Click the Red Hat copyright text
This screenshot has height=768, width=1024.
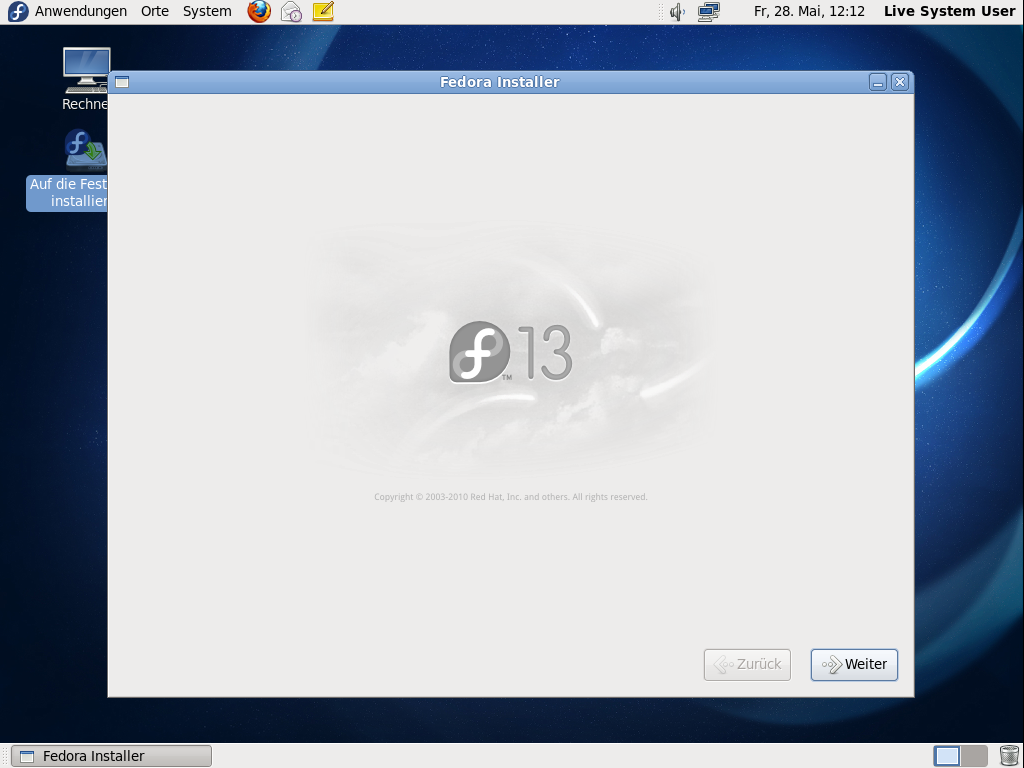click(x=511, y=497)
